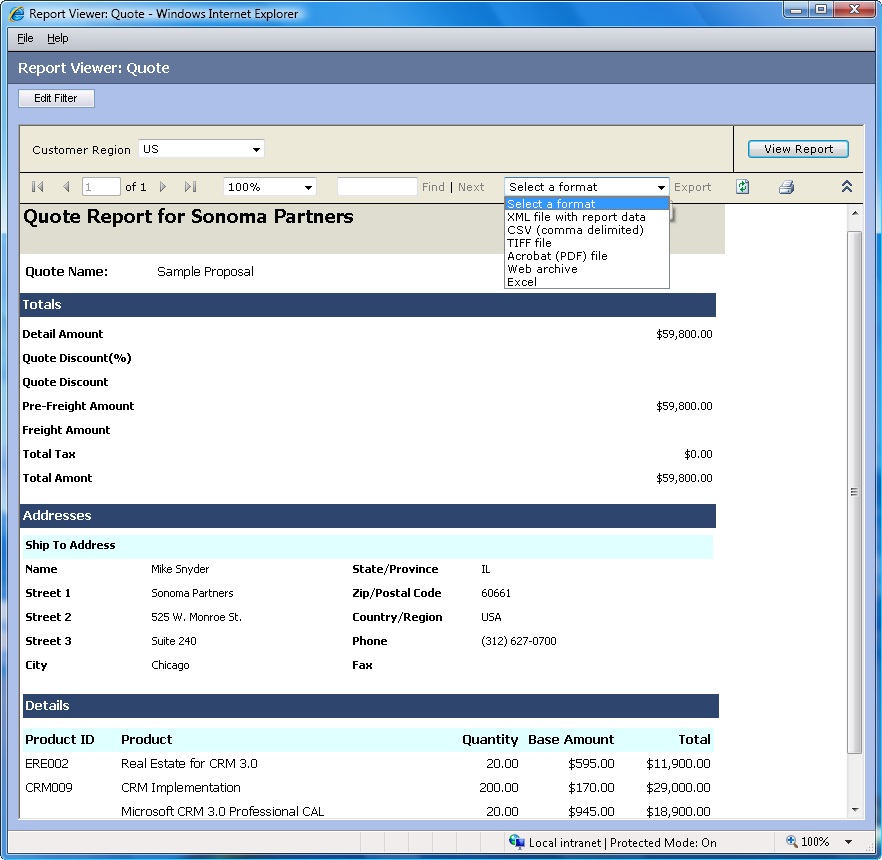The width and height of the screenshot is (882, 860).
Task: Click the zoom magnifier in status bar
Action: click(x=791, y=841)
